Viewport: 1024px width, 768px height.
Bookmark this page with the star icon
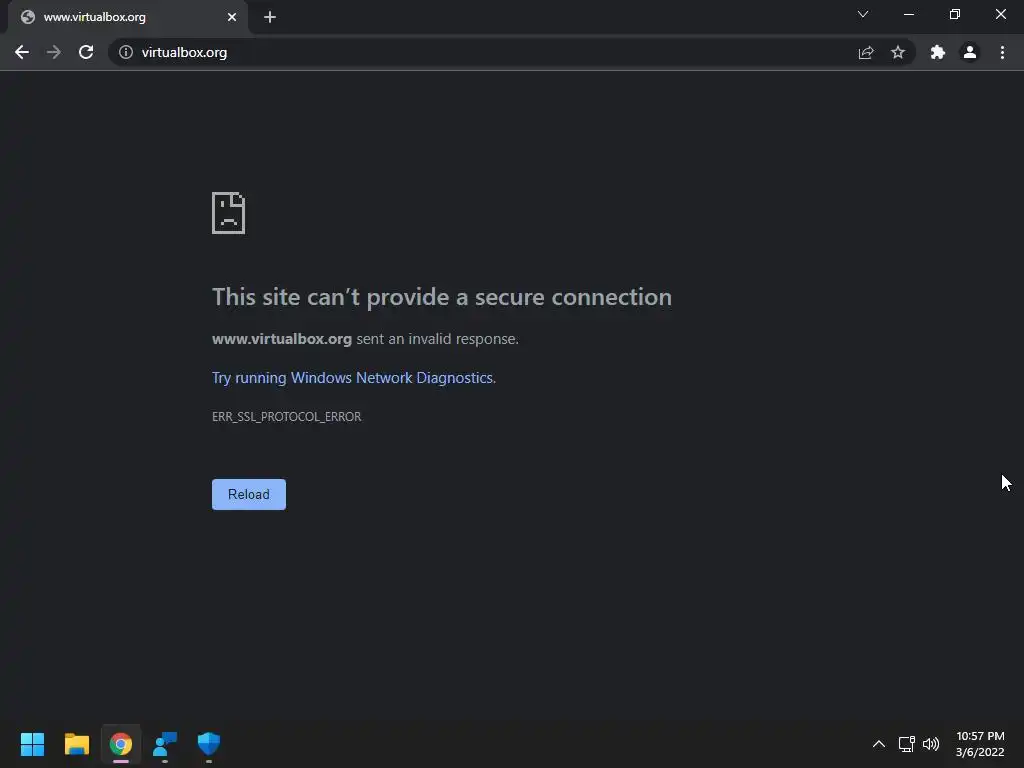[898, 52]
